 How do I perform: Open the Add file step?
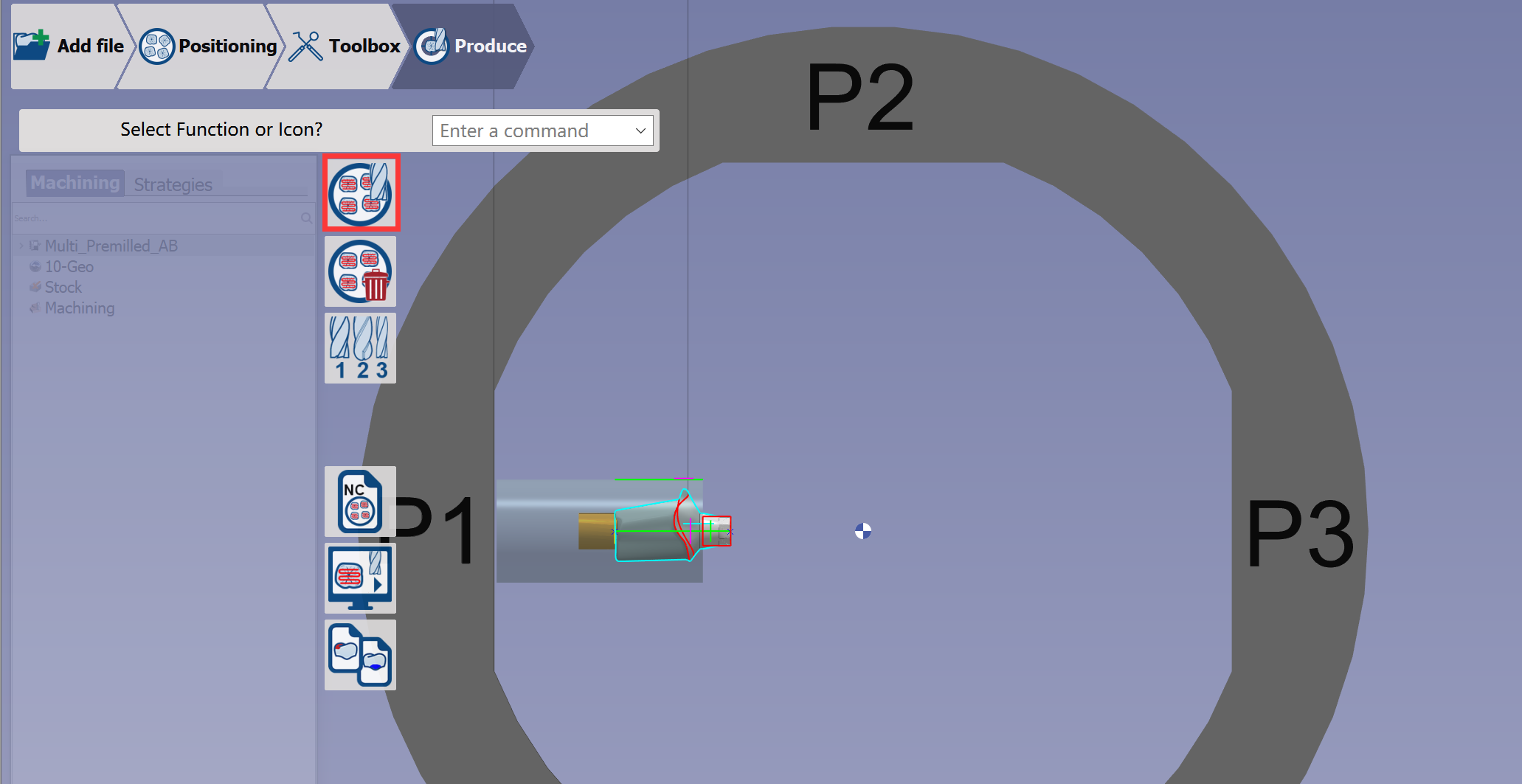coord(70,46)
